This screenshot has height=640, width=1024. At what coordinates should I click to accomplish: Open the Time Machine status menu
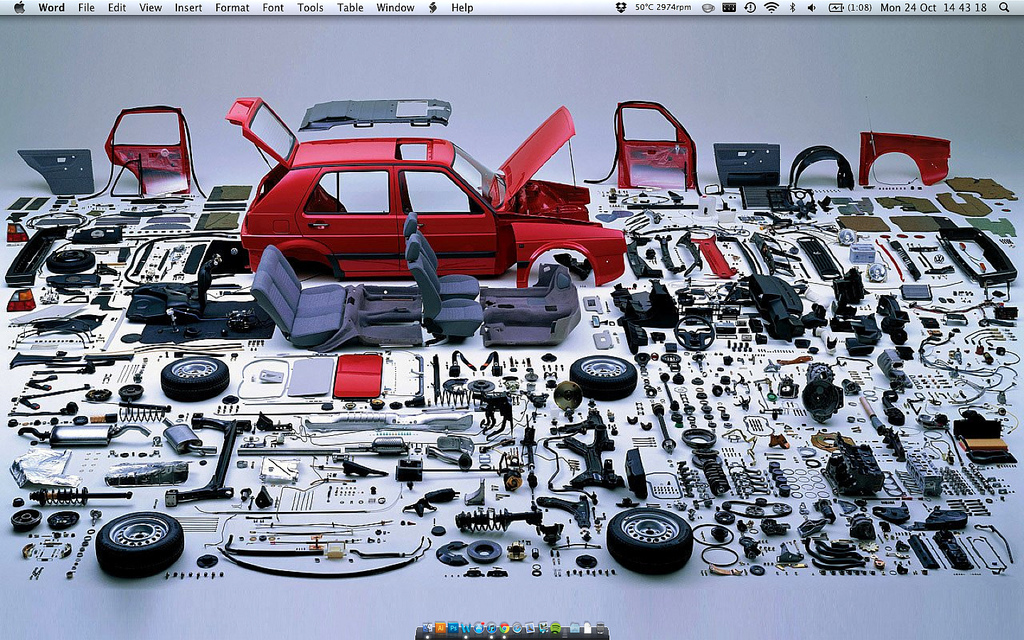click(750, 7)
